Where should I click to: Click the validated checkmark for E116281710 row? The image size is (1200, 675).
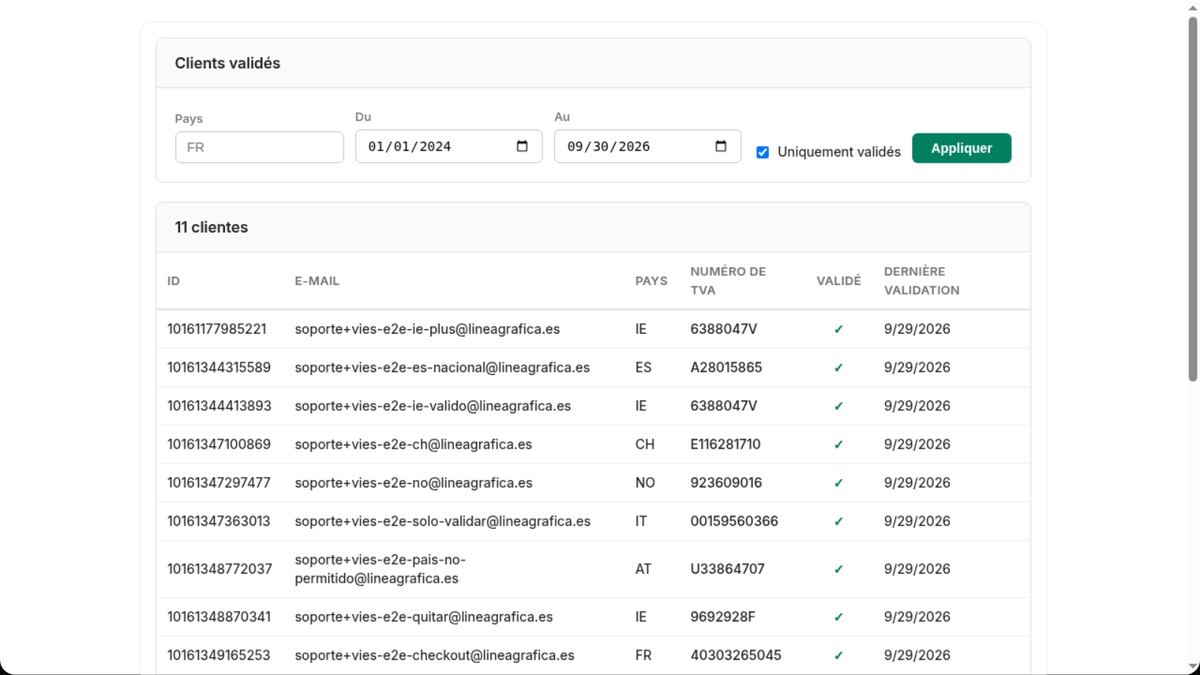[839, 445]
